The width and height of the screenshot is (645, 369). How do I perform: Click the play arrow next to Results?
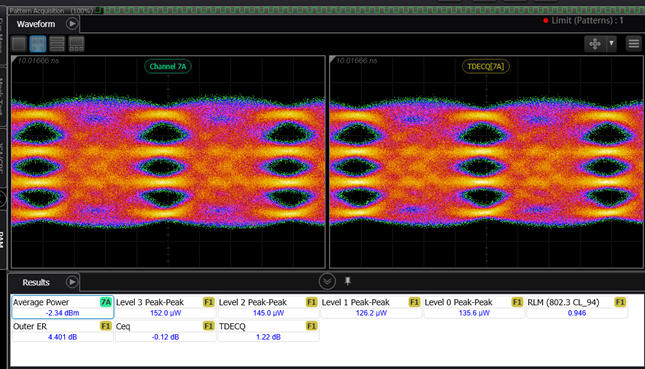pyautogui.click(x=72, y=282)
